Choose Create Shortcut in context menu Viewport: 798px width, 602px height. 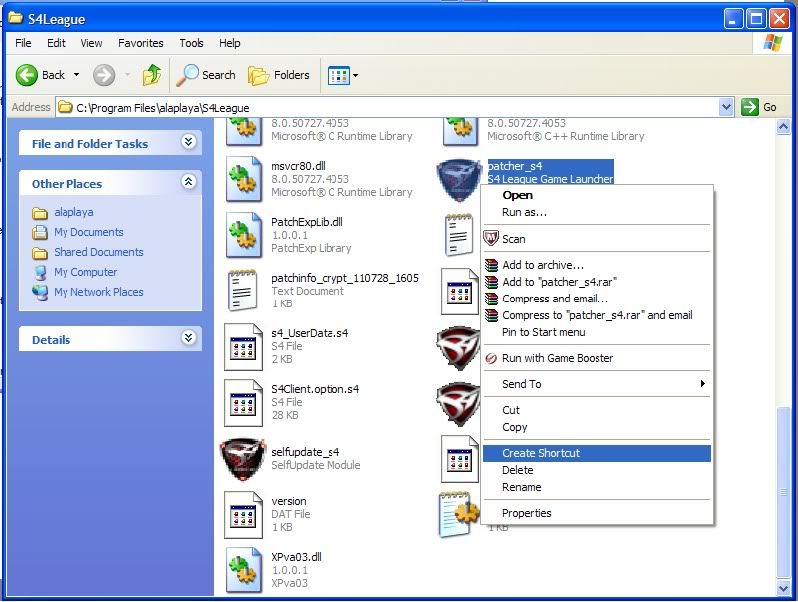[x=596, y=453]
